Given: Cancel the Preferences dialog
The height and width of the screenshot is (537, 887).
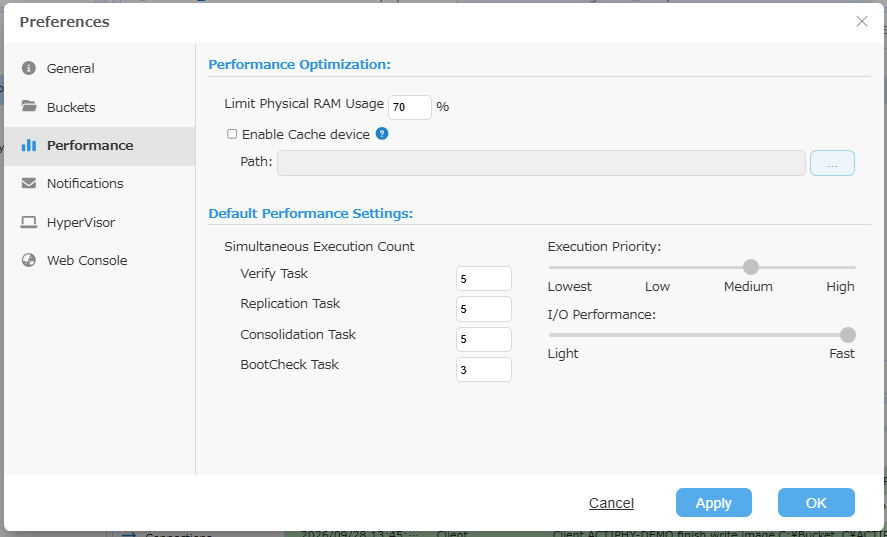Looking at the screenshot, I should point(611,503).
